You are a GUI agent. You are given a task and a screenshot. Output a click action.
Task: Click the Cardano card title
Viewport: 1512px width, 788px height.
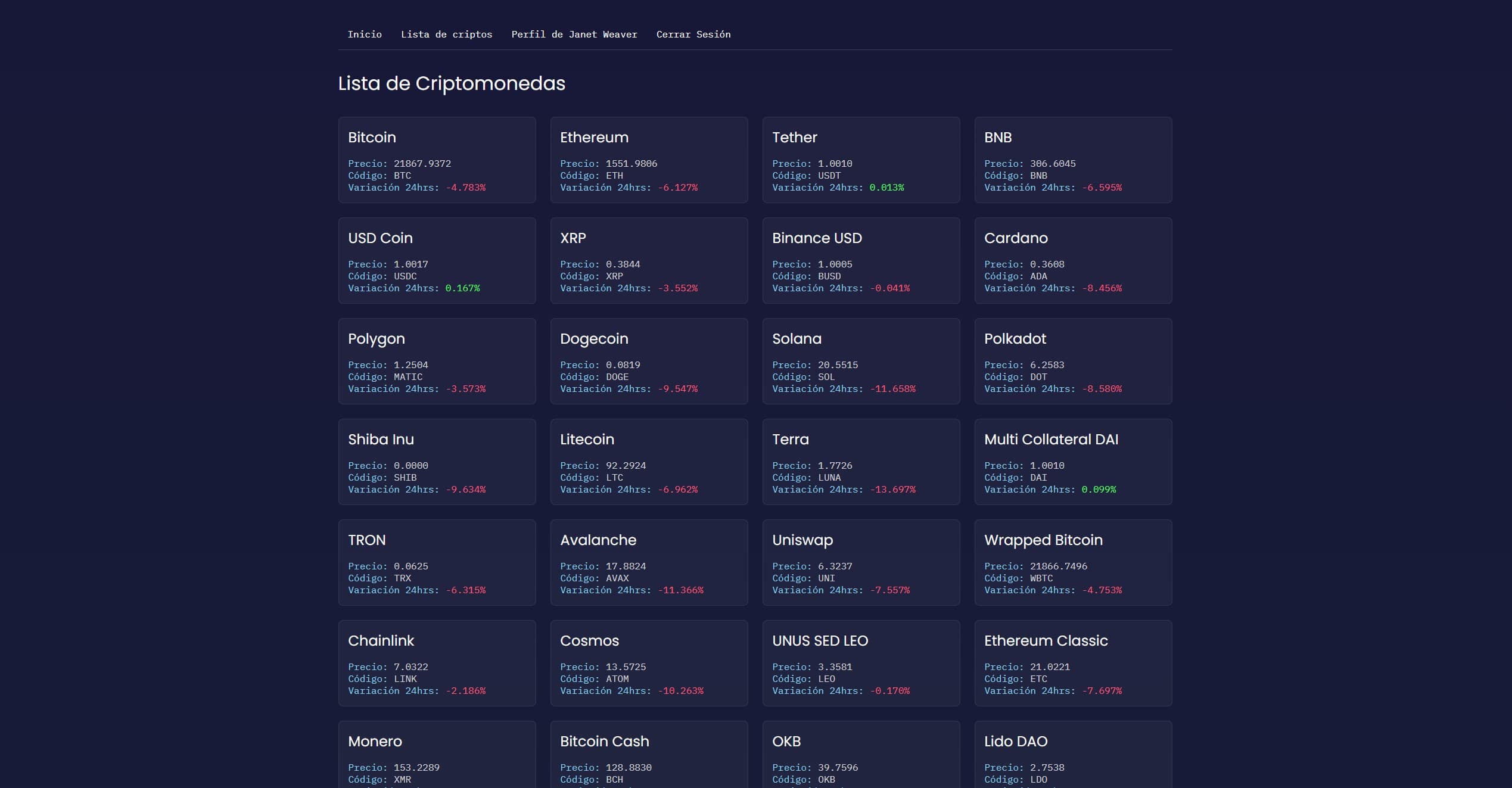point(1016,238)
